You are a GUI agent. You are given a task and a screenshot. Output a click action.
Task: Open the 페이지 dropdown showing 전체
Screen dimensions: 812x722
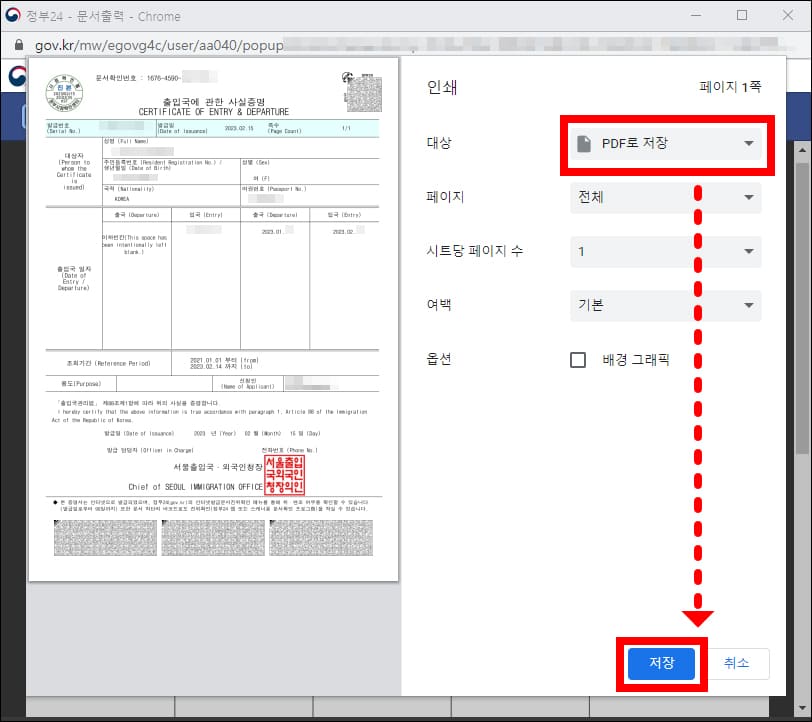coord(667,197)
